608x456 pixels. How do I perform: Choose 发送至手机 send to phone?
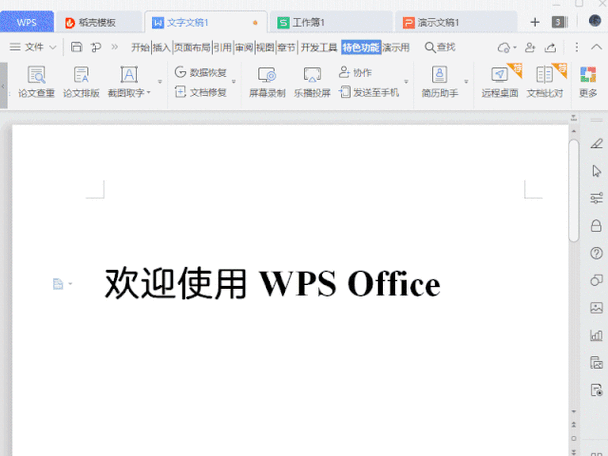368,92
